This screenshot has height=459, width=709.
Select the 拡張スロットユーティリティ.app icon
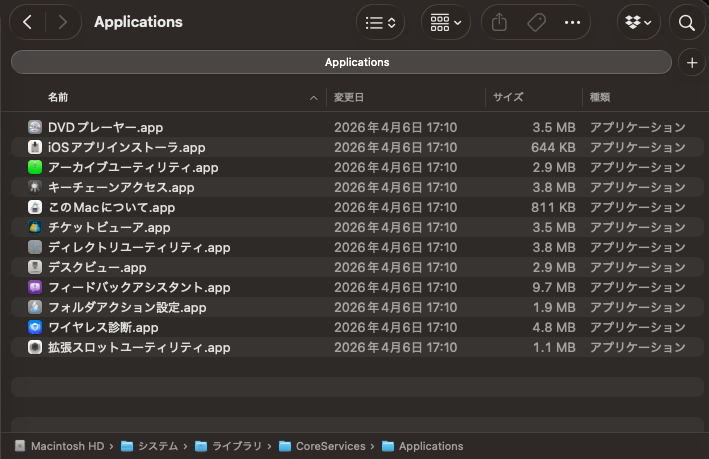[x=35, y=347]
